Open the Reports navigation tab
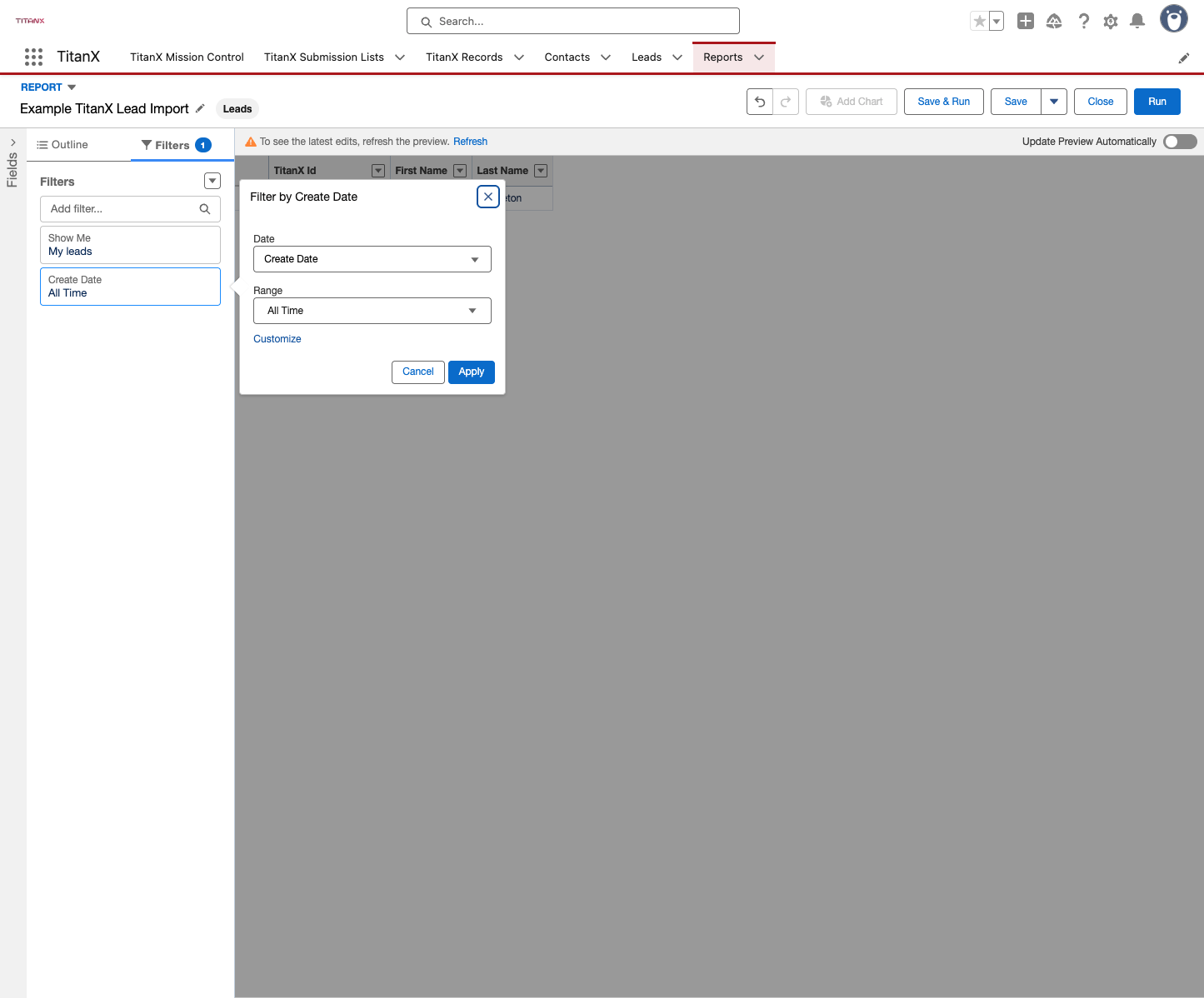The image size is (1204, 998). pyautogui.click(x=723, y=57)
